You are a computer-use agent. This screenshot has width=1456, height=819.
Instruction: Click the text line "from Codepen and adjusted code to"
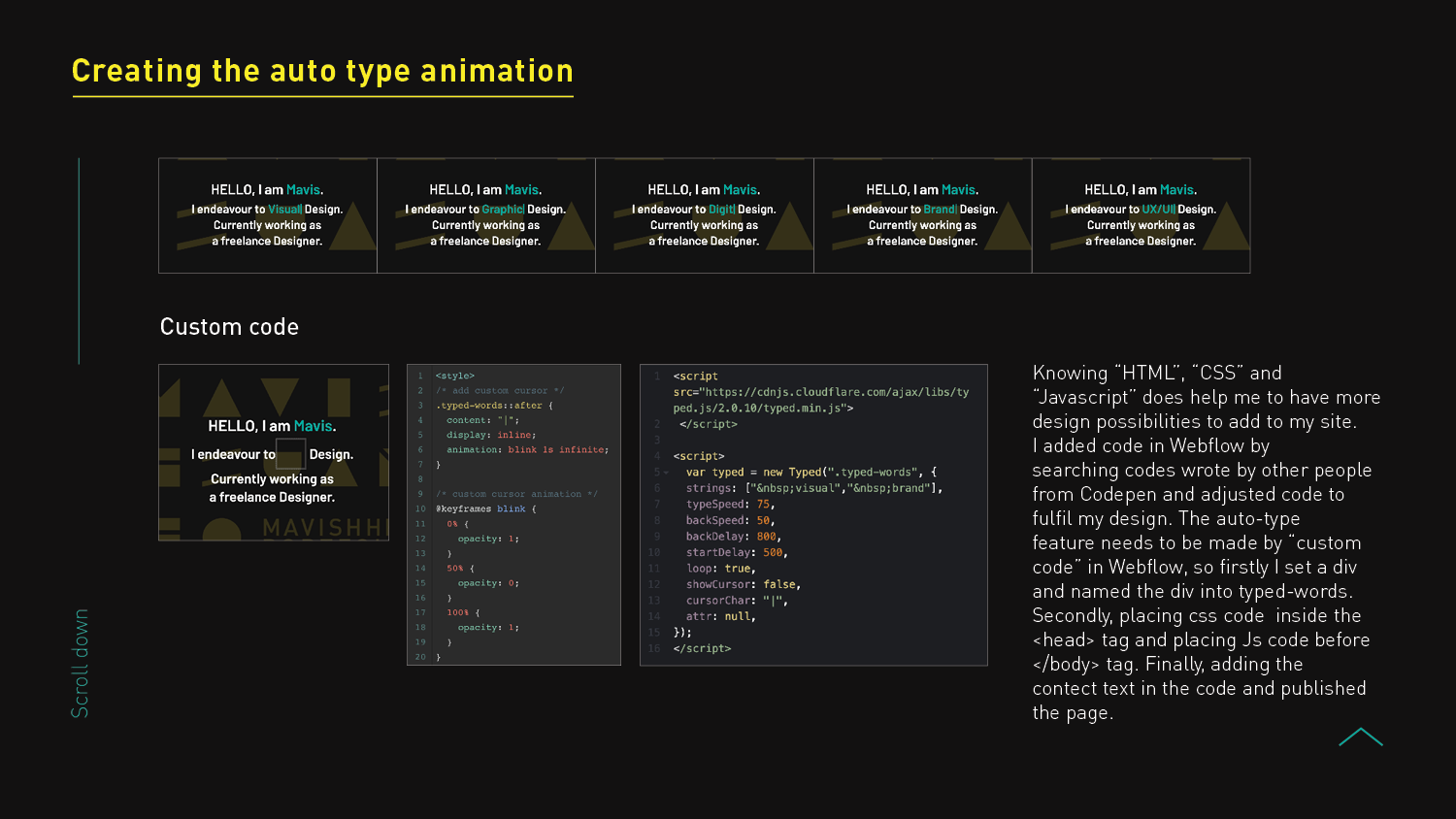[1188, 494]
